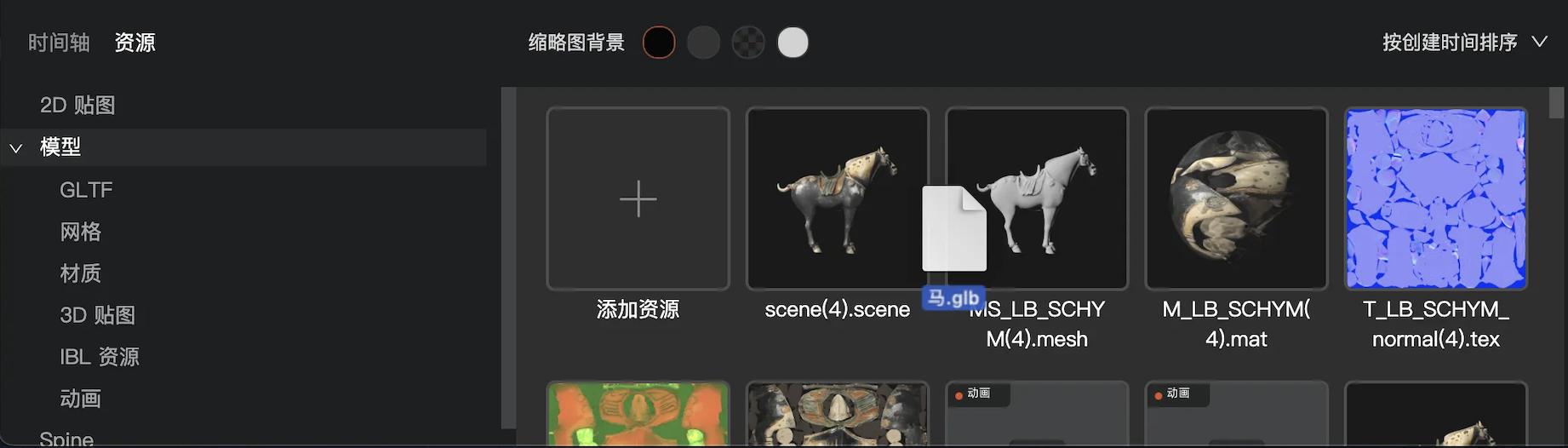Select 动画 subcategory in sidebar

(x=81, y=399)
